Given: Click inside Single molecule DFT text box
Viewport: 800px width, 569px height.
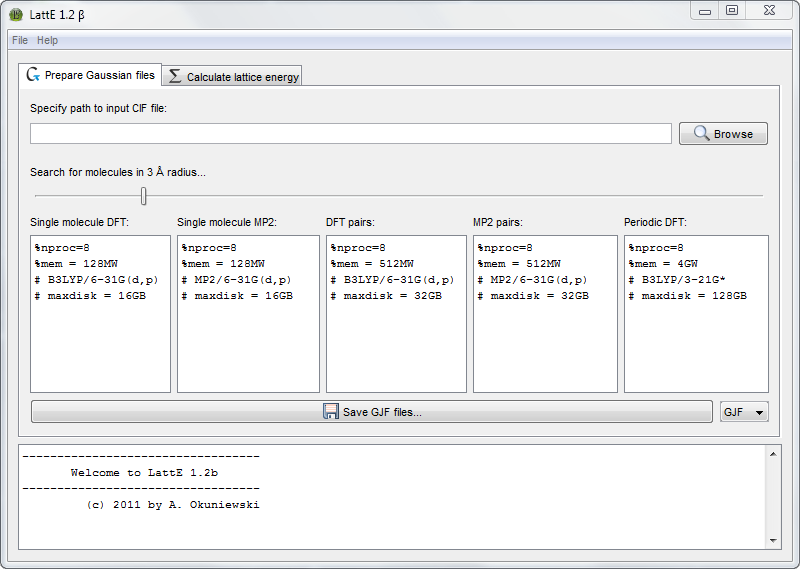Looking at the screenshot, I should point(101,314).
